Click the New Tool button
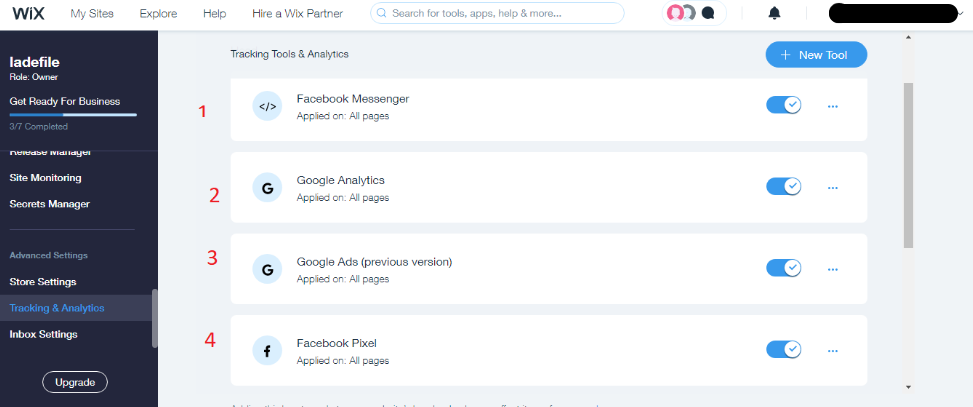The image size is (973, 407). 816,55
